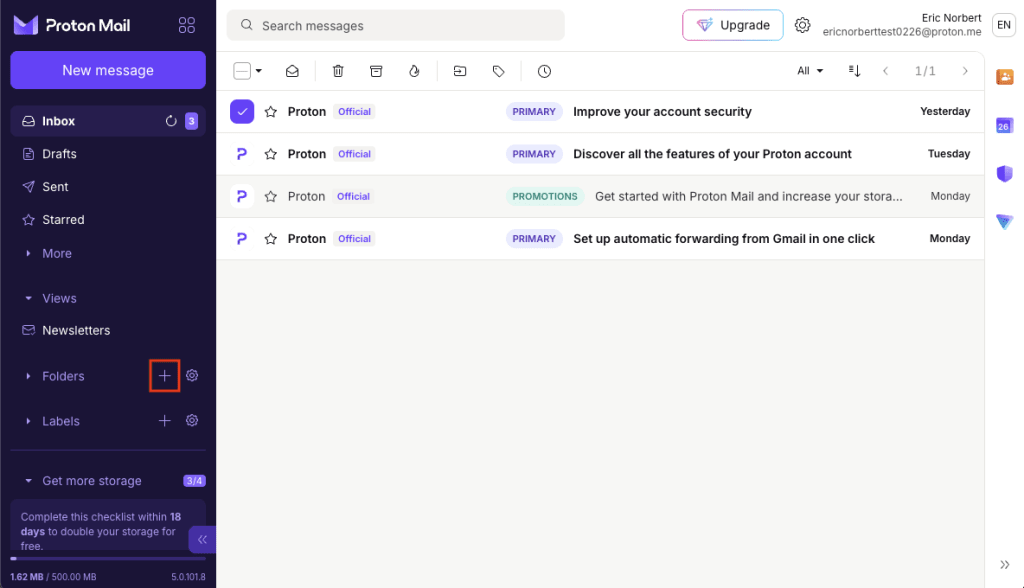Click the Search messages field
Screen dimensions: 1024x588
395,25
